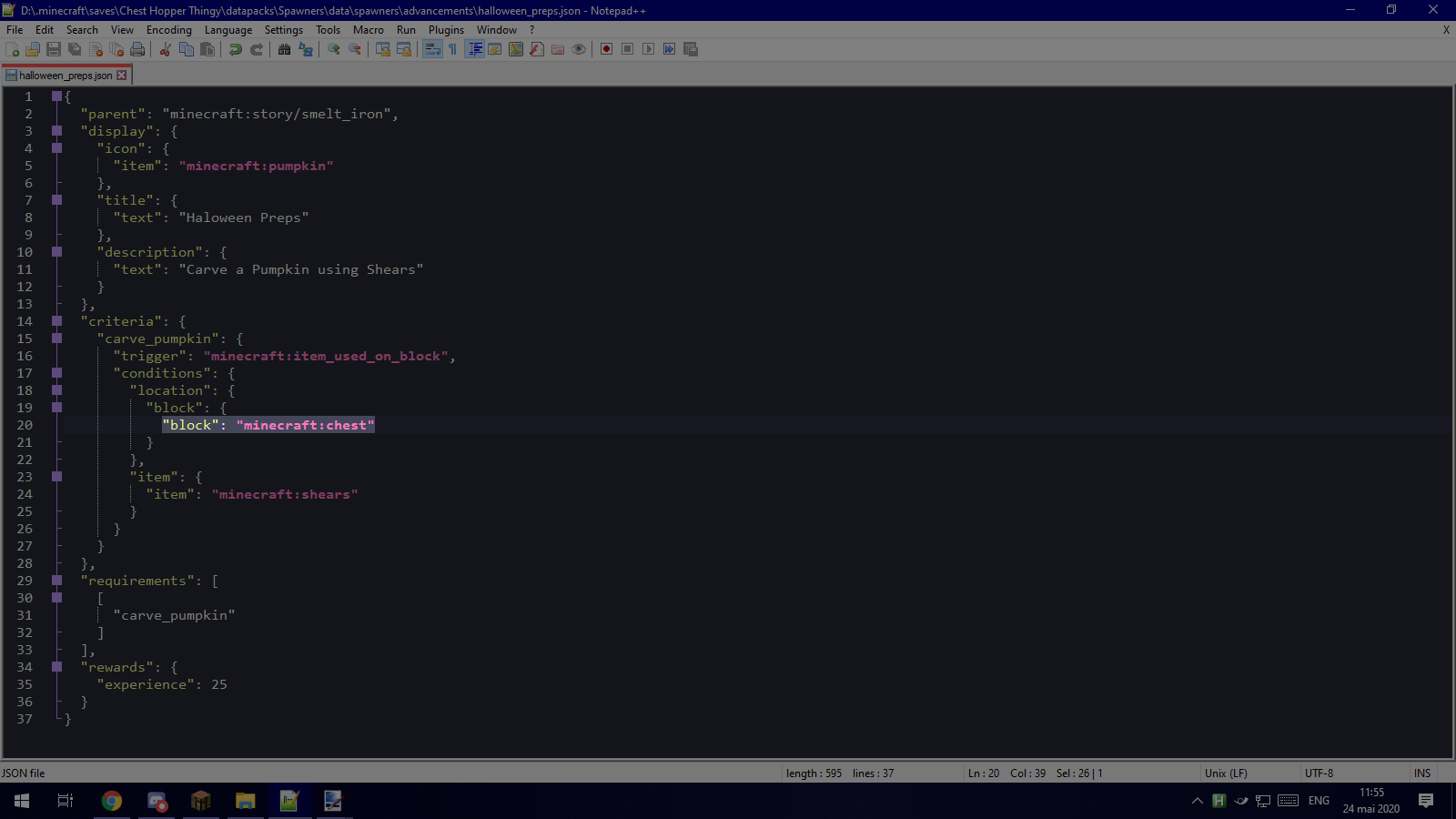The width and height of the screenshot is (1456, 819).
Task: Click UTF-8 encoding in status bar
Action: click(1319, 773)
